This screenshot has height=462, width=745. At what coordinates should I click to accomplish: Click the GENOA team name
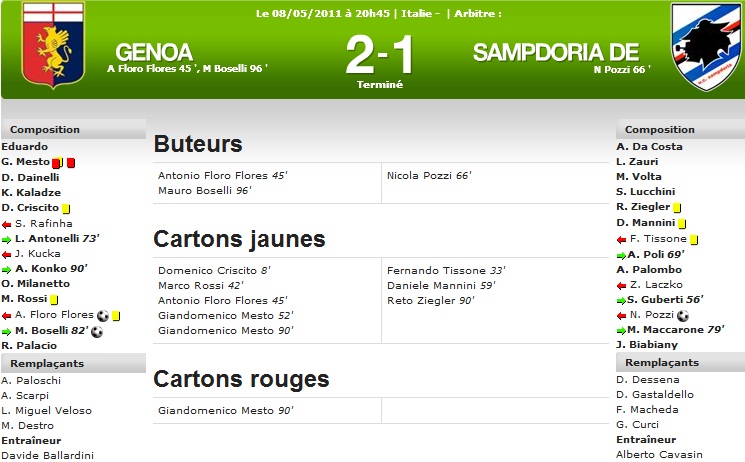point(154,52)
